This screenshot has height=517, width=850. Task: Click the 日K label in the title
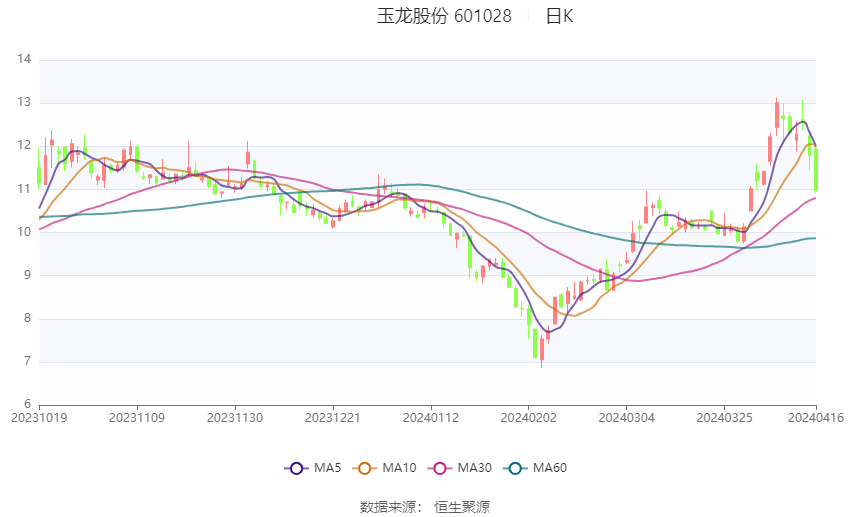coord(559,16)
